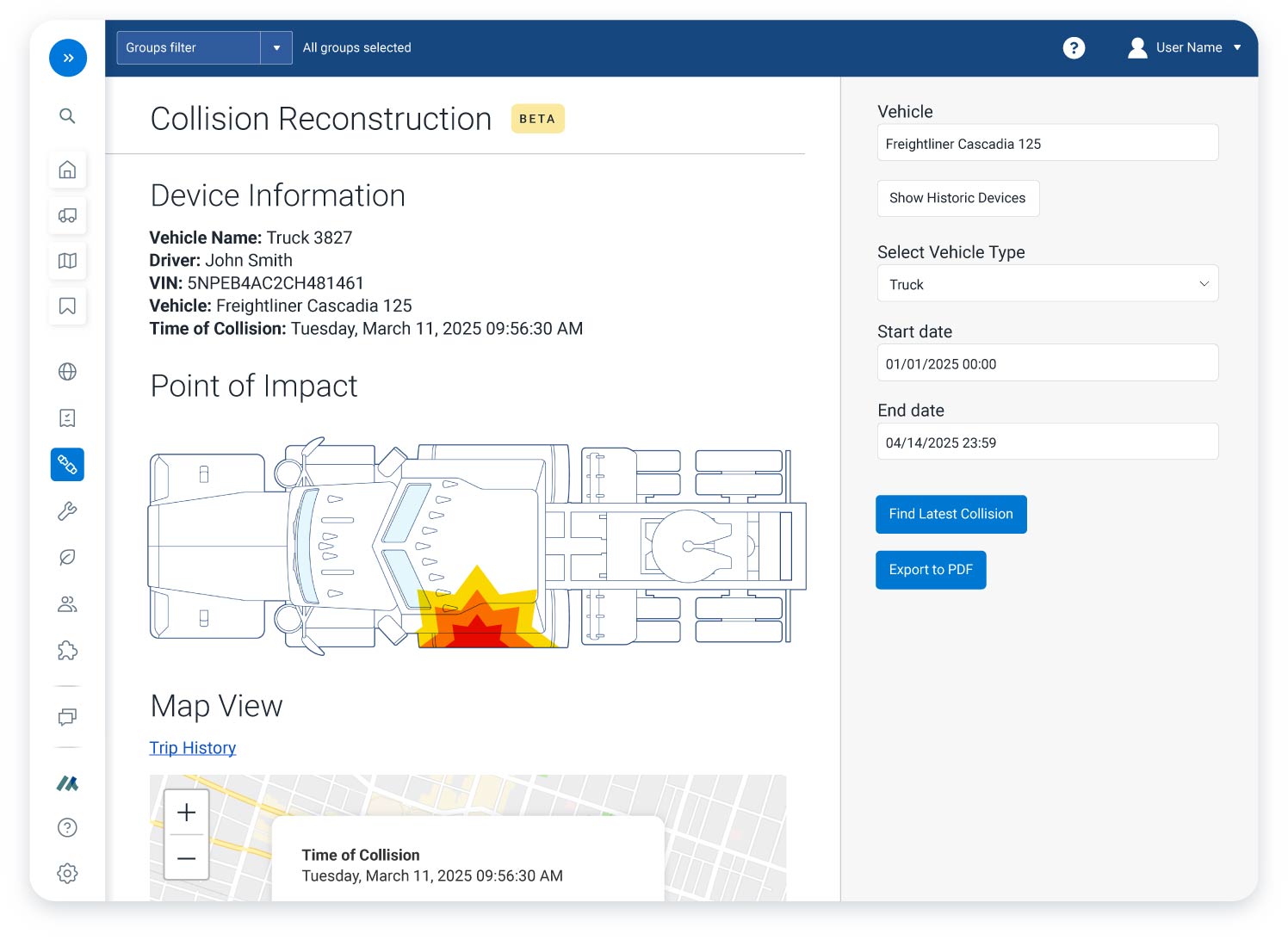Toggle Show Historic Devices

957,198
